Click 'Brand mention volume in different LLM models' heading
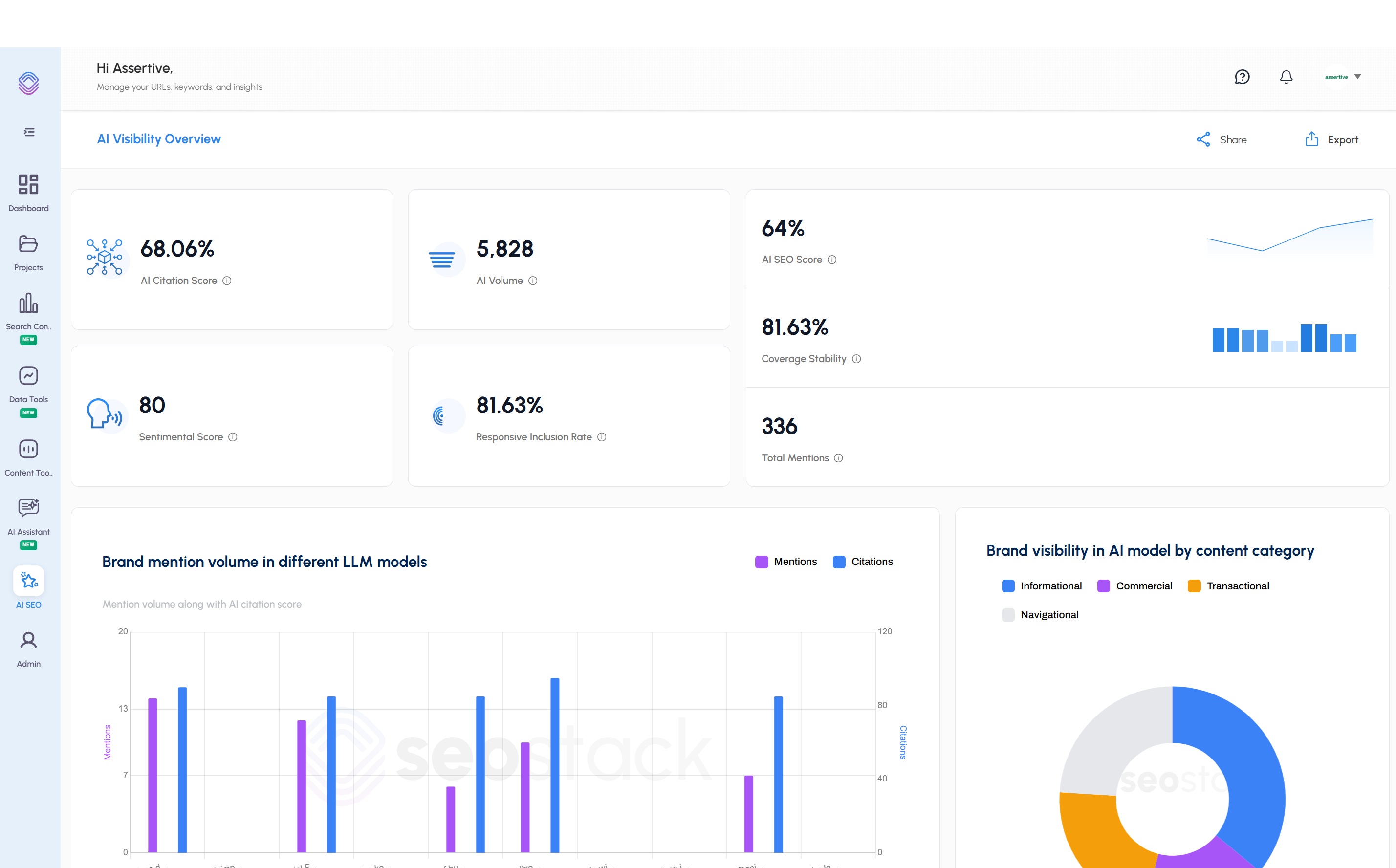Image resolution: width=1396 pixels, height=868 pixels. (x=264, y=562)
